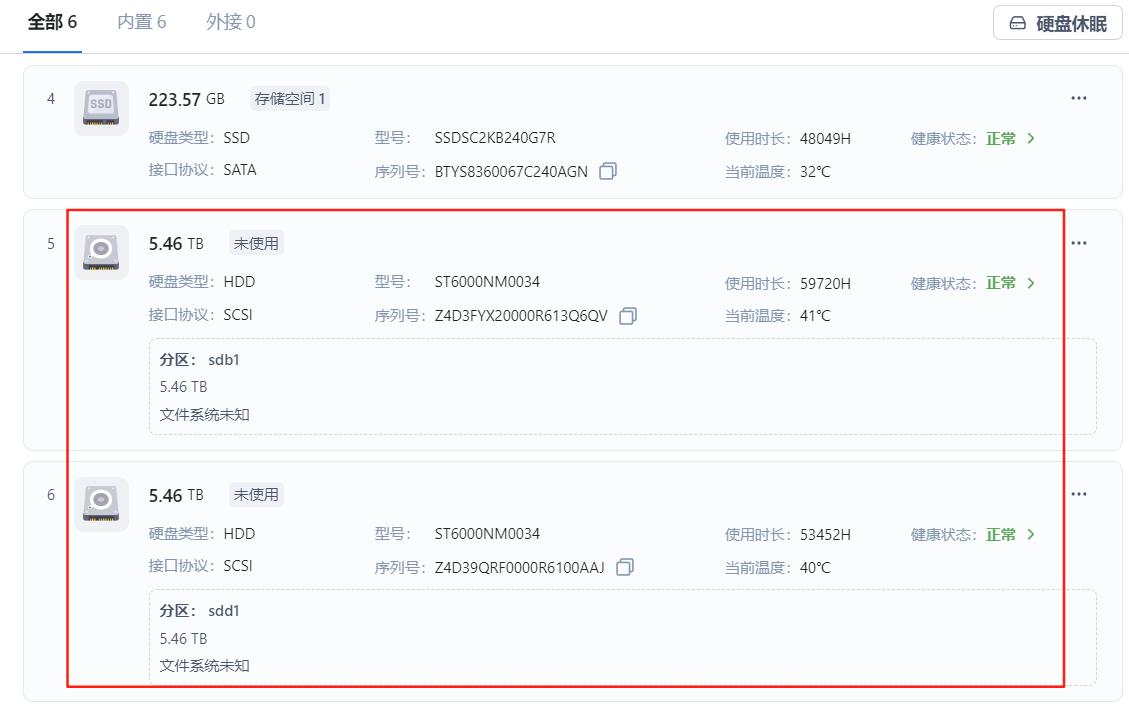Open more options for disk 5
Image resolution: width=1129 pixels, height=708 pixels.
coord(1078,243)
